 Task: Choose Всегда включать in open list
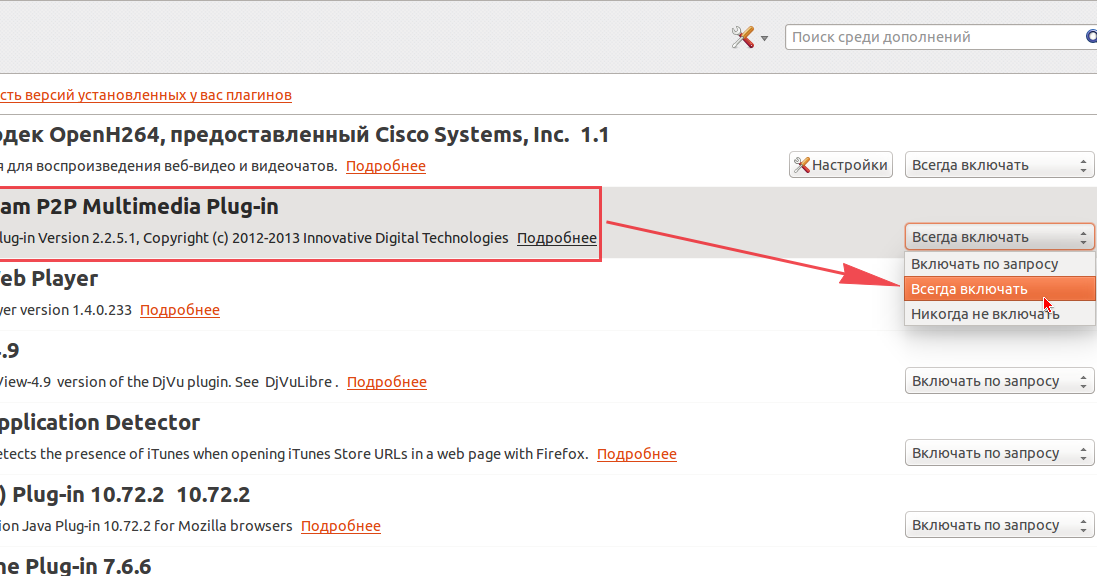click(x=999, y=289)
